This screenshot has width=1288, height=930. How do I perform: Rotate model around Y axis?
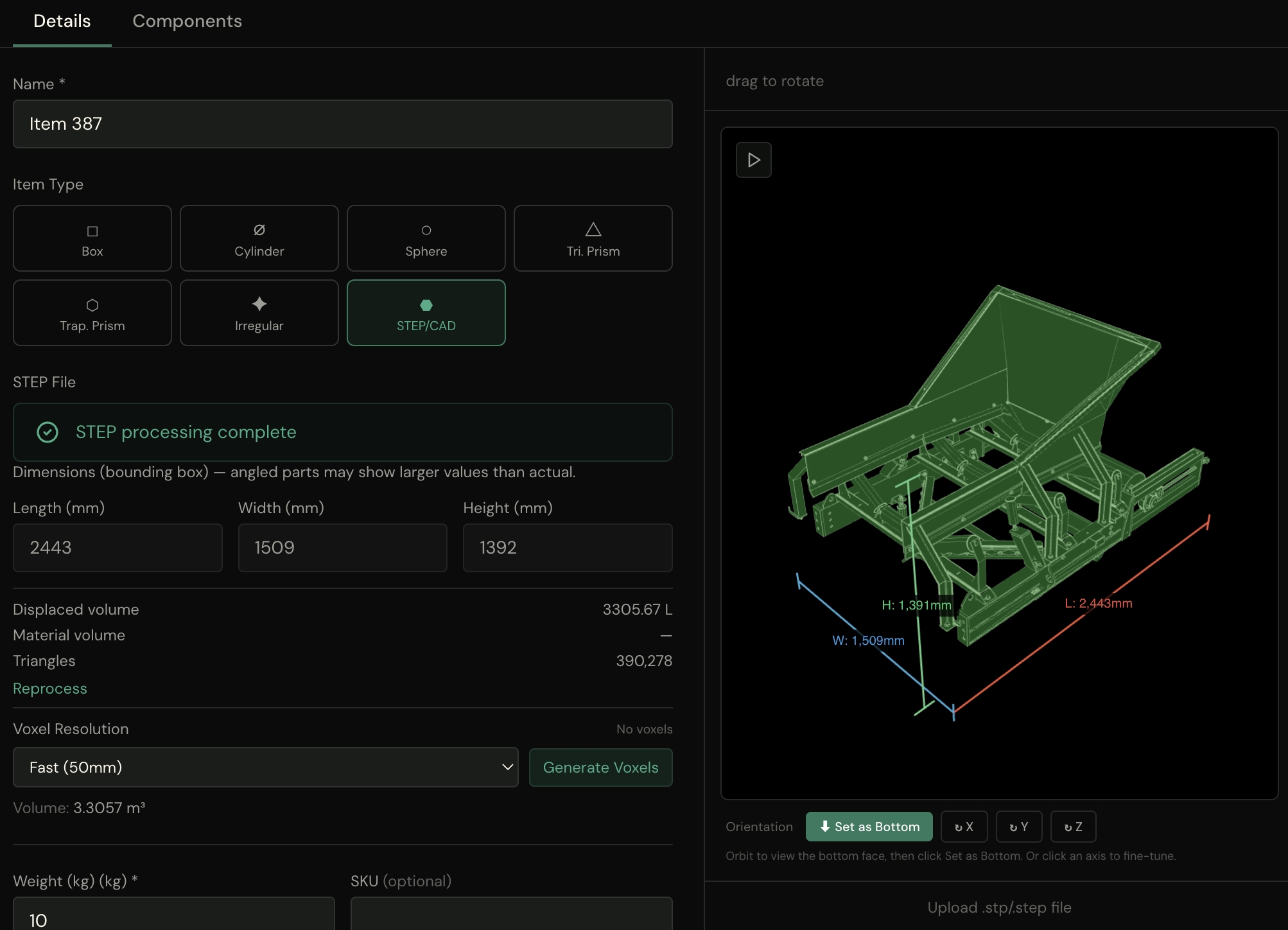(1019, 827)
